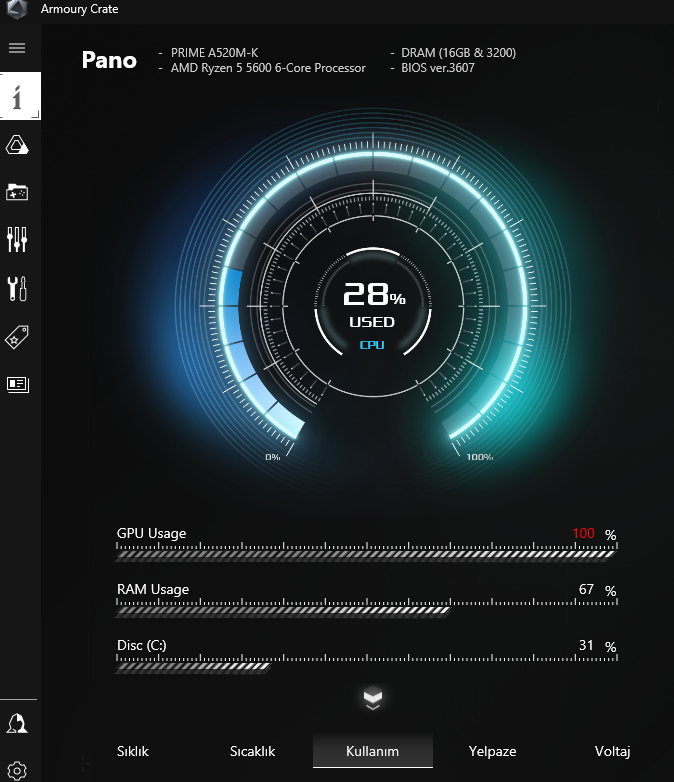Switch to the Sıcaklık tab
Image resolution: width=674 pixels, height=782 pixels.
[x=252, y=751]
